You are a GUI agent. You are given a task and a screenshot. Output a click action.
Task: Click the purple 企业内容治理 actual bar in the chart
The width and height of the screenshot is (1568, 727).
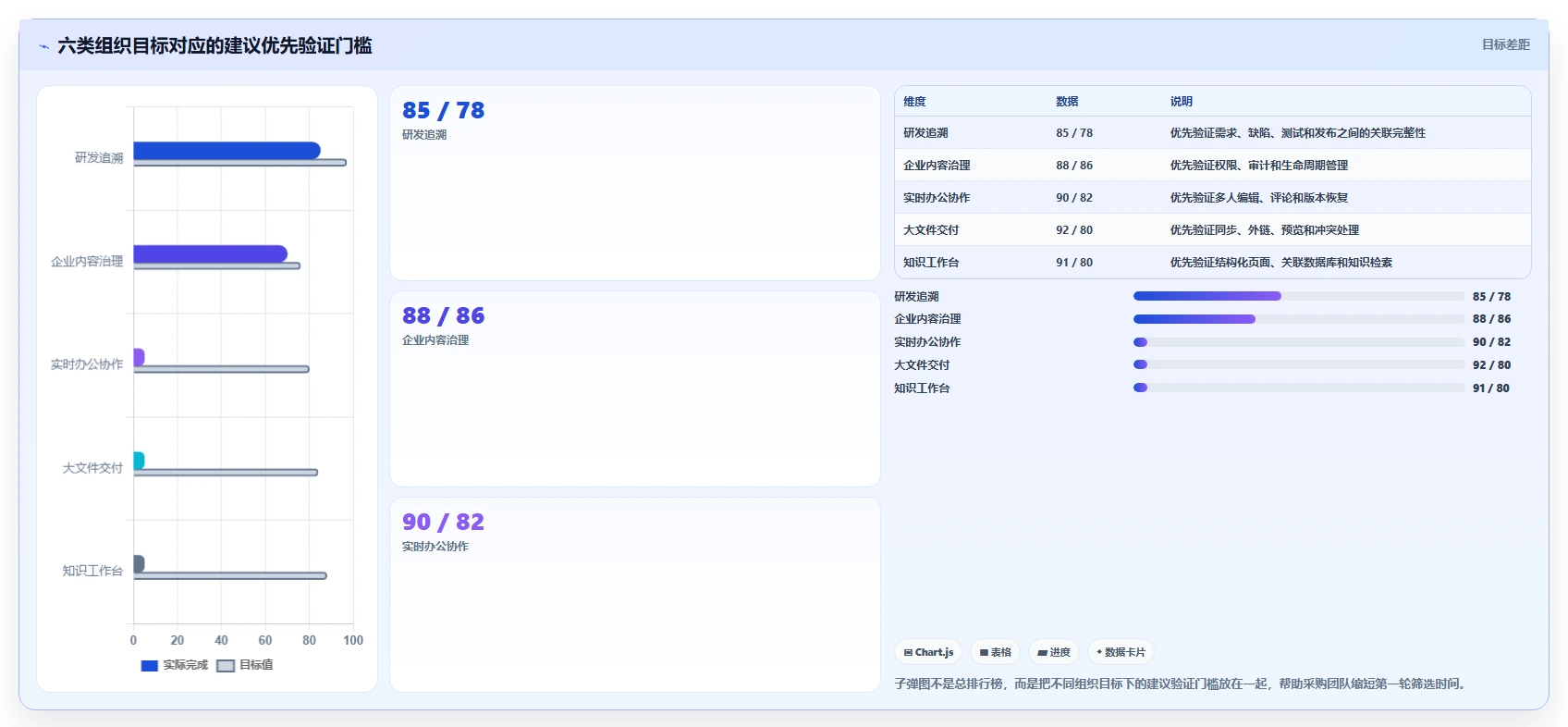211,253
